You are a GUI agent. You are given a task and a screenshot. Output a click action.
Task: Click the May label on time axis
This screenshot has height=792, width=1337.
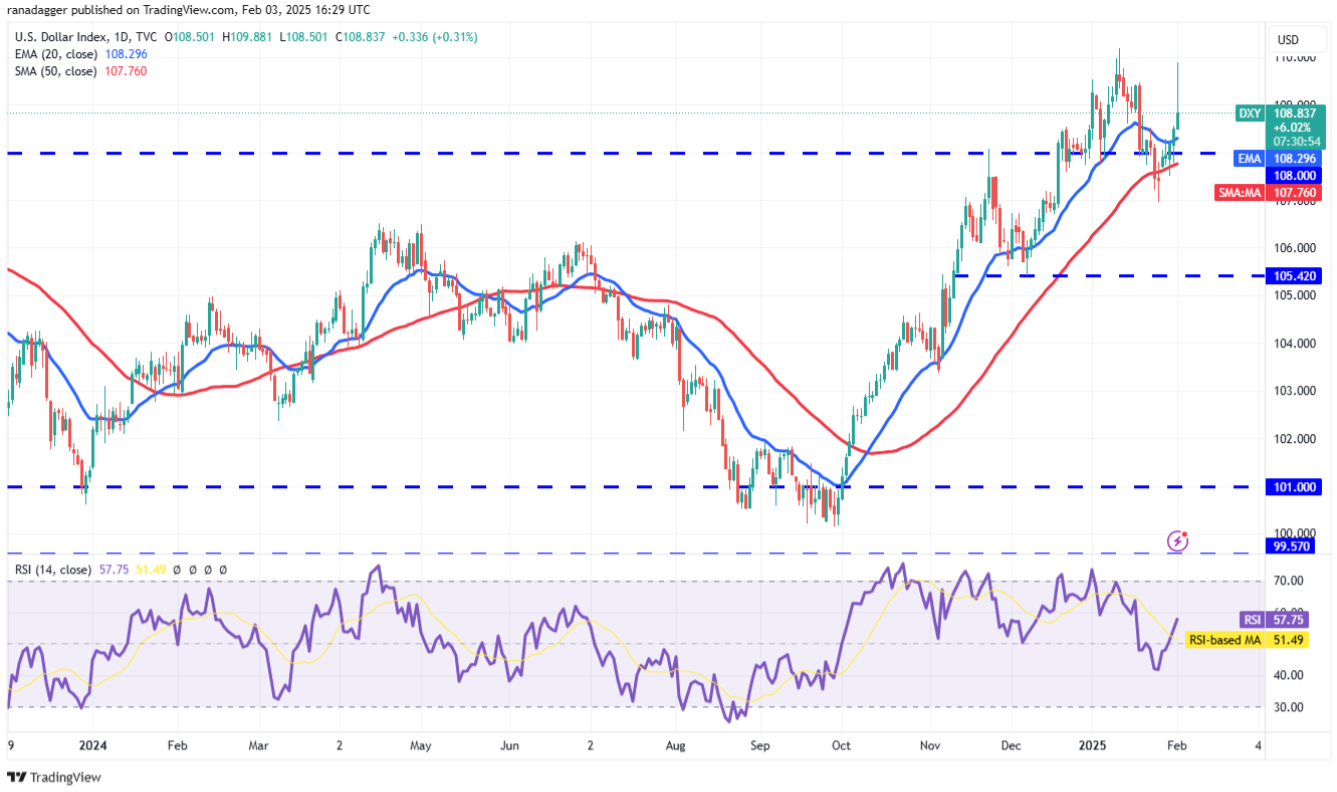click(x=420, y=745)
